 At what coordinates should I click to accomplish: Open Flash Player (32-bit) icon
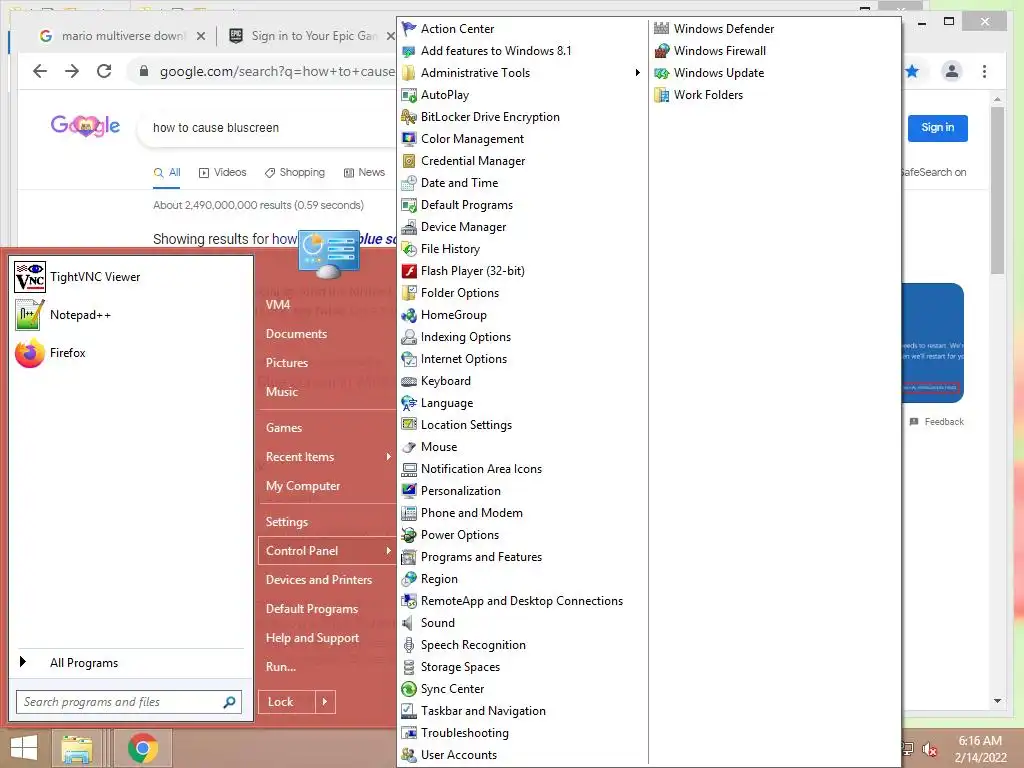[x=409, y=271]
